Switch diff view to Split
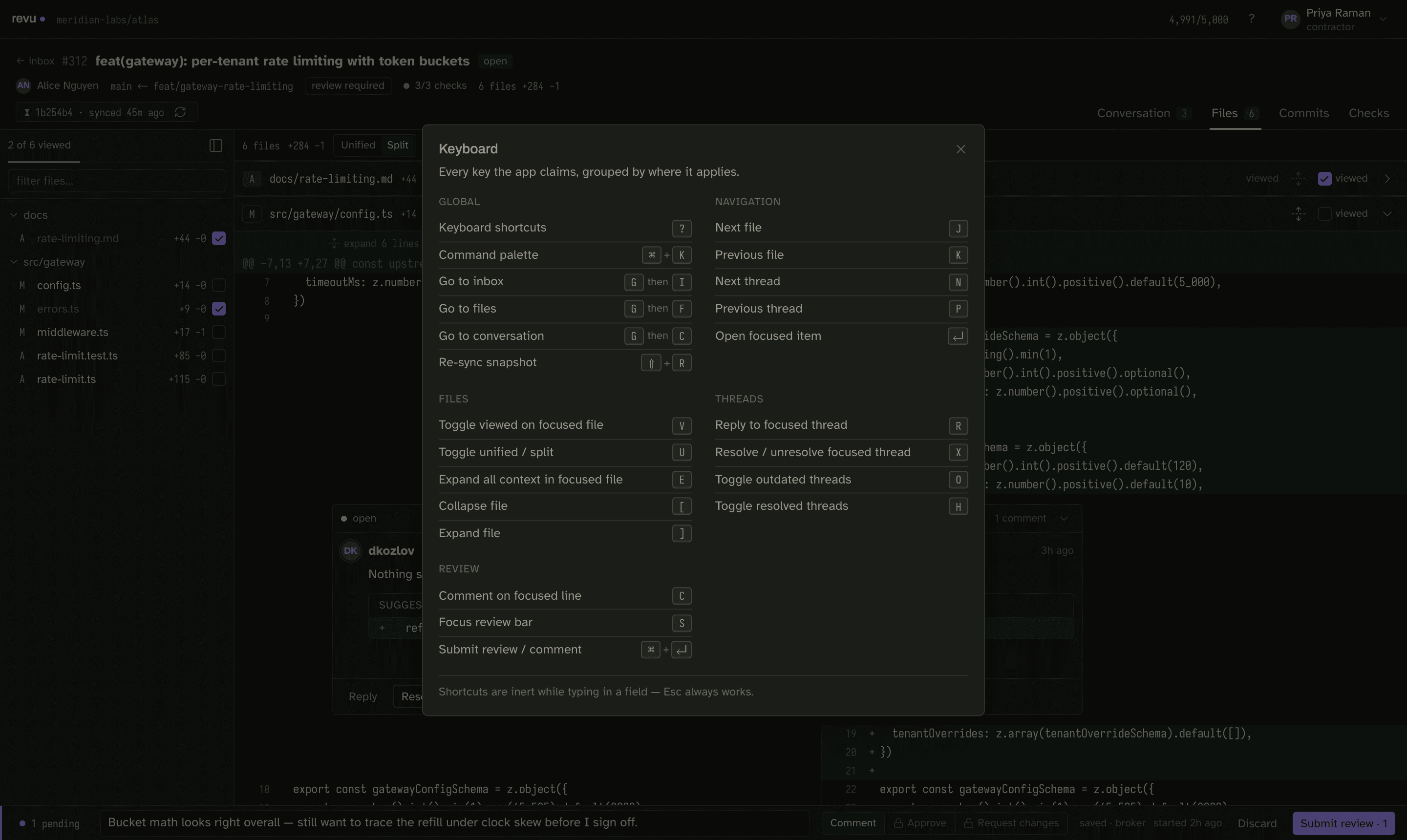Image resolution: width=1407 pixels, height=840 pixels. 398,145
